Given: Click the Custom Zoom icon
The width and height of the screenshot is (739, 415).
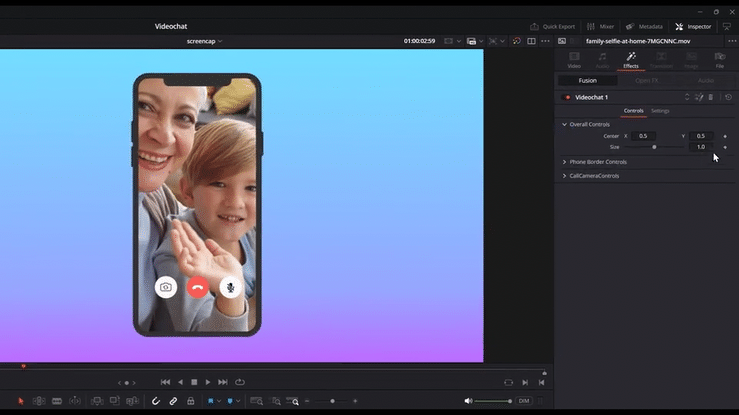Looking at the screenshot, I should (292, 401).
